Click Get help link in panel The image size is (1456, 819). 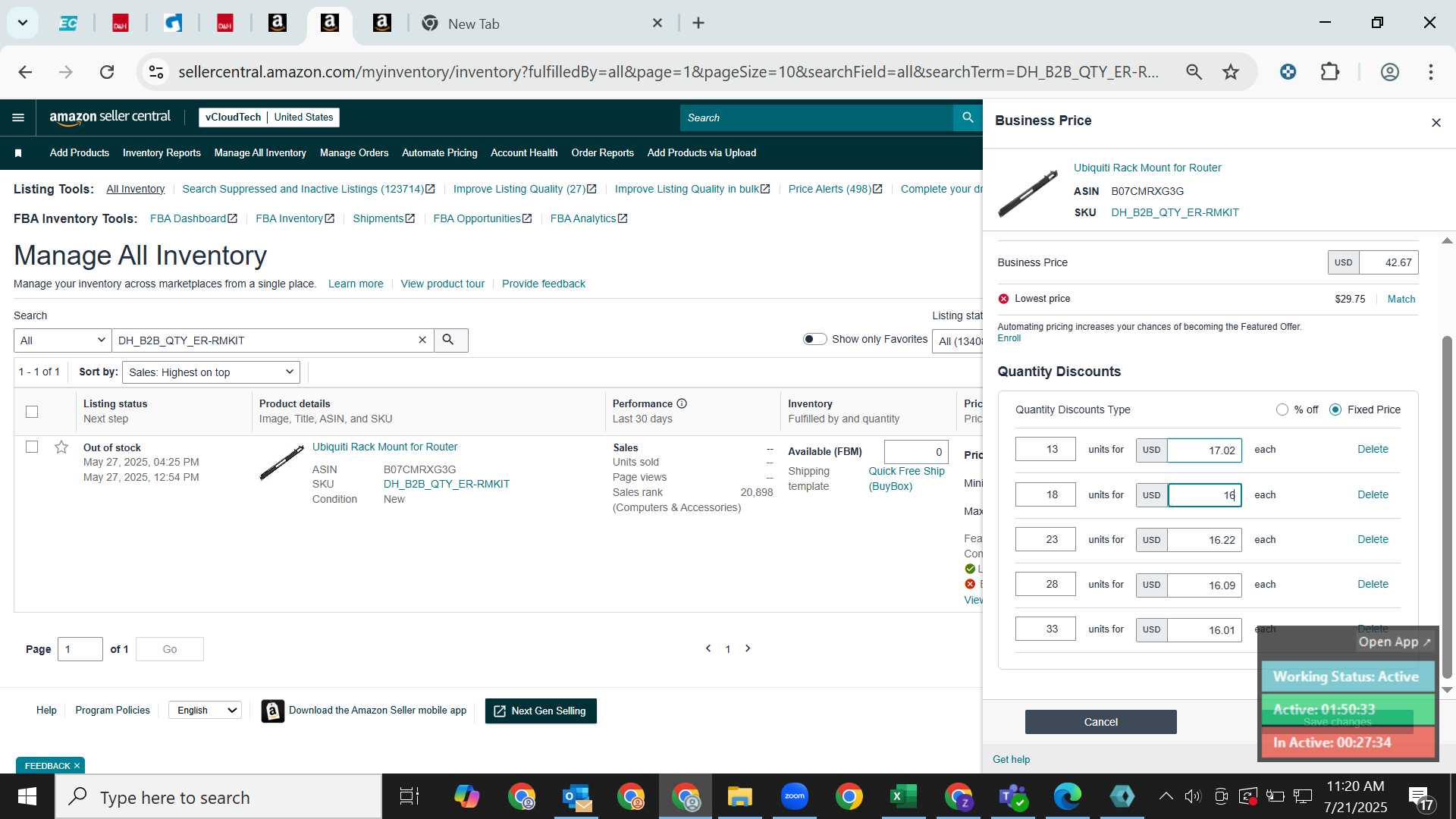click(x=1011, y=759)
